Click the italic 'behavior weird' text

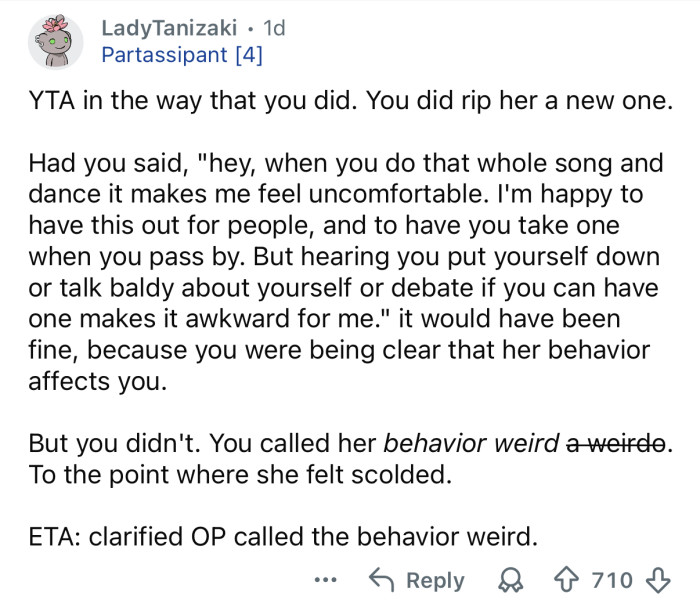pos(470,443)
